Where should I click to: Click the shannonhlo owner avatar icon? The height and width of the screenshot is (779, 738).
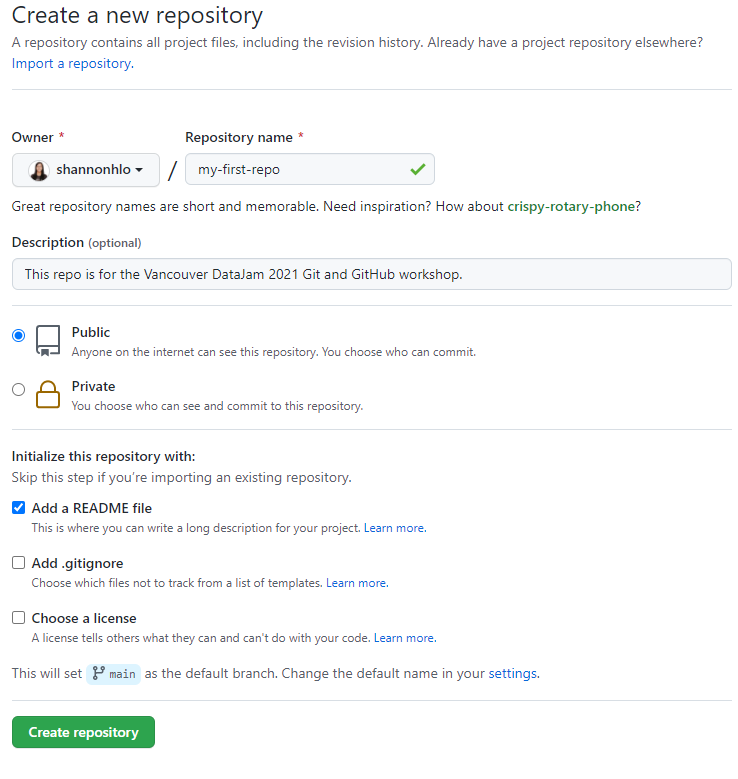click(x=38, y=170)
